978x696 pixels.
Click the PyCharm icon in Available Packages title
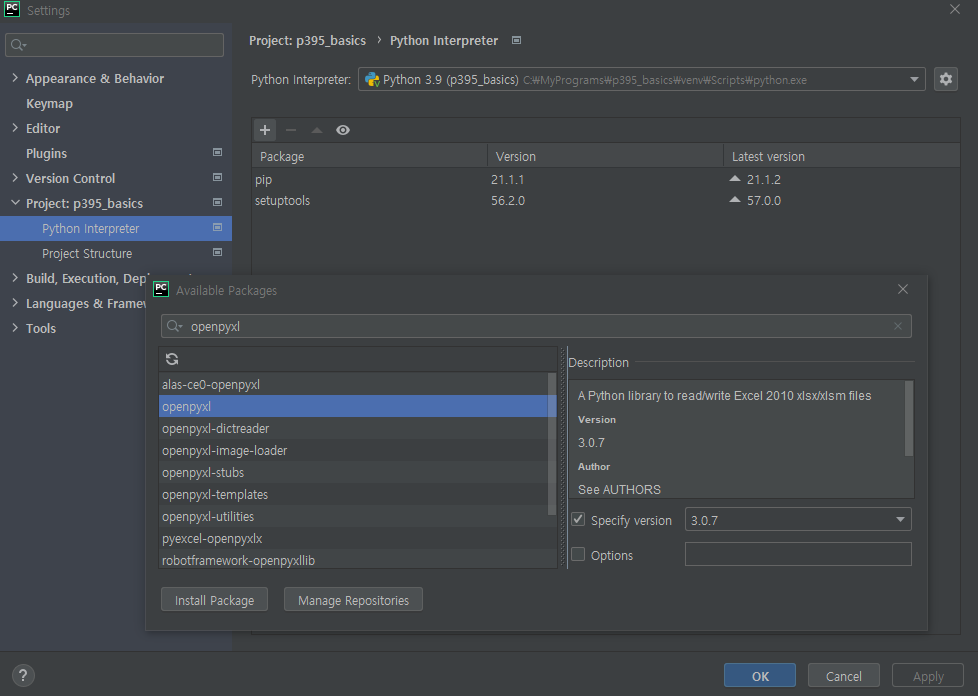click(161, 289)
